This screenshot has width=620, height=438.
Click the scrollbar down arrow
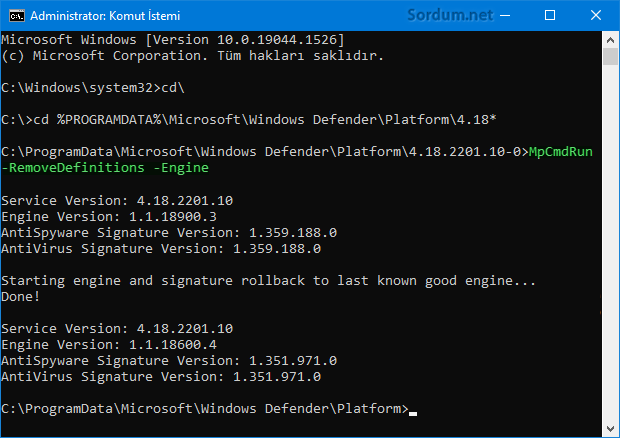(x=610, y=429)
